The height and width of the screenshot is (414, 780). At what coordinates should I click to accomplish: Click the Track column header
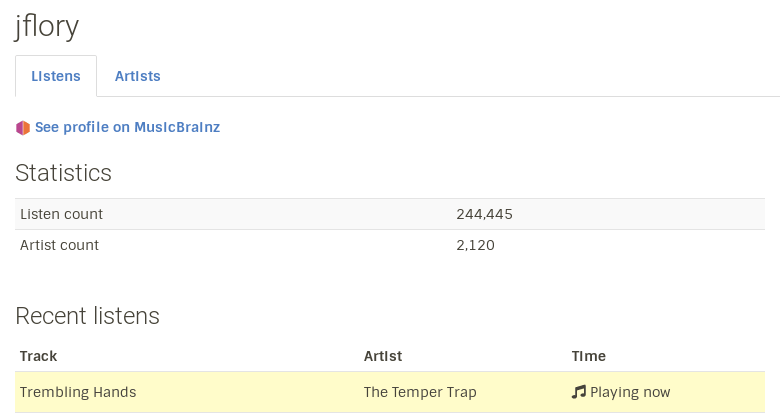39,356
